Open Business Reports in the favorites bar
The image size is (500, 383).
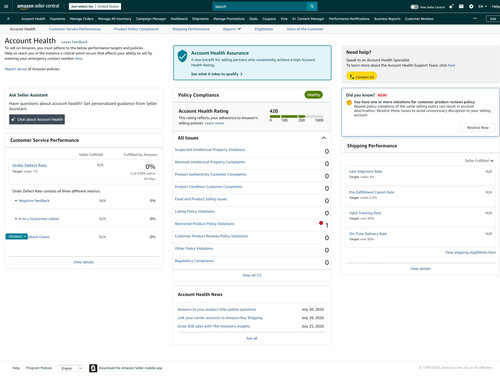(x=387, y=19)
